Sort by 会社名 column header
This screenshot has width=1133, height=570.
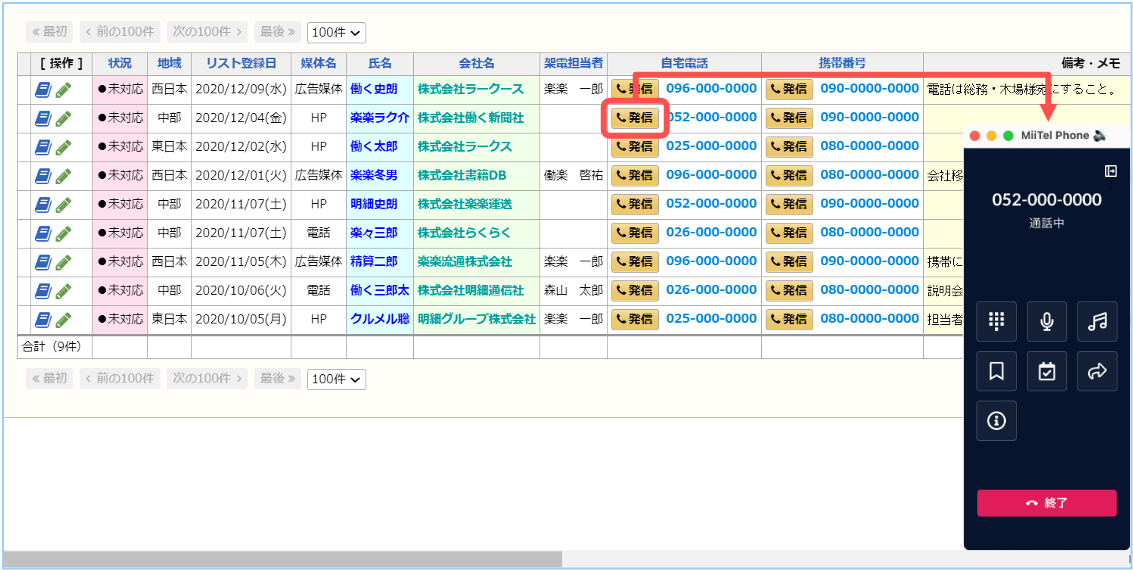point(476,63)
